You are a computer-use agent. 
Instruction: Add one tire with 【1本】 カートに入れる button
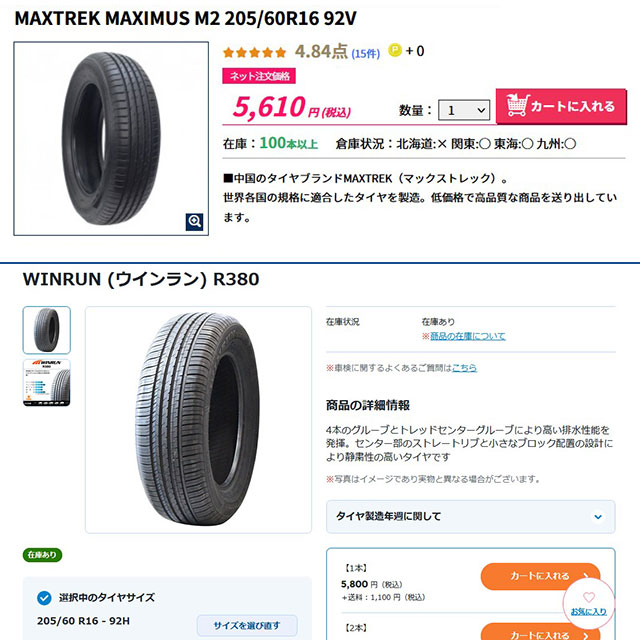tap(540, 576)
